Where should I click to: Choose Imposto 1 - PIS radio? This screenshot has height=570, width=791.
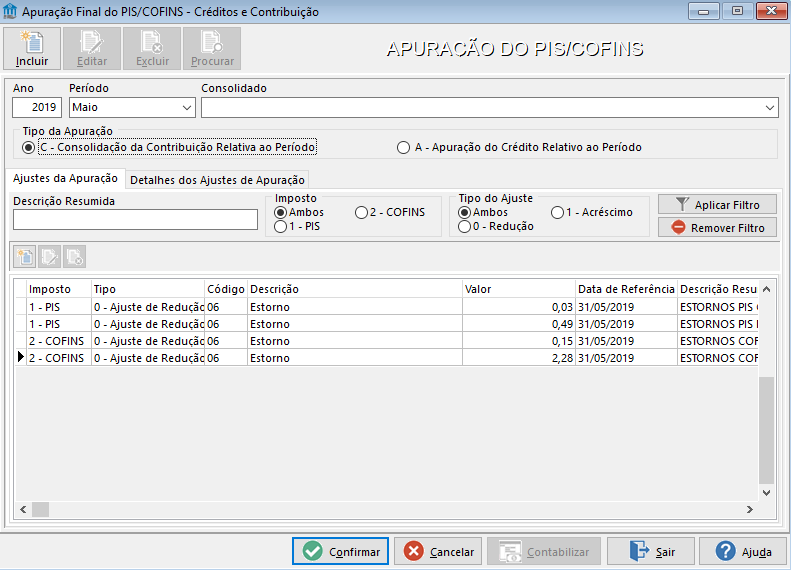pos(280,226)
